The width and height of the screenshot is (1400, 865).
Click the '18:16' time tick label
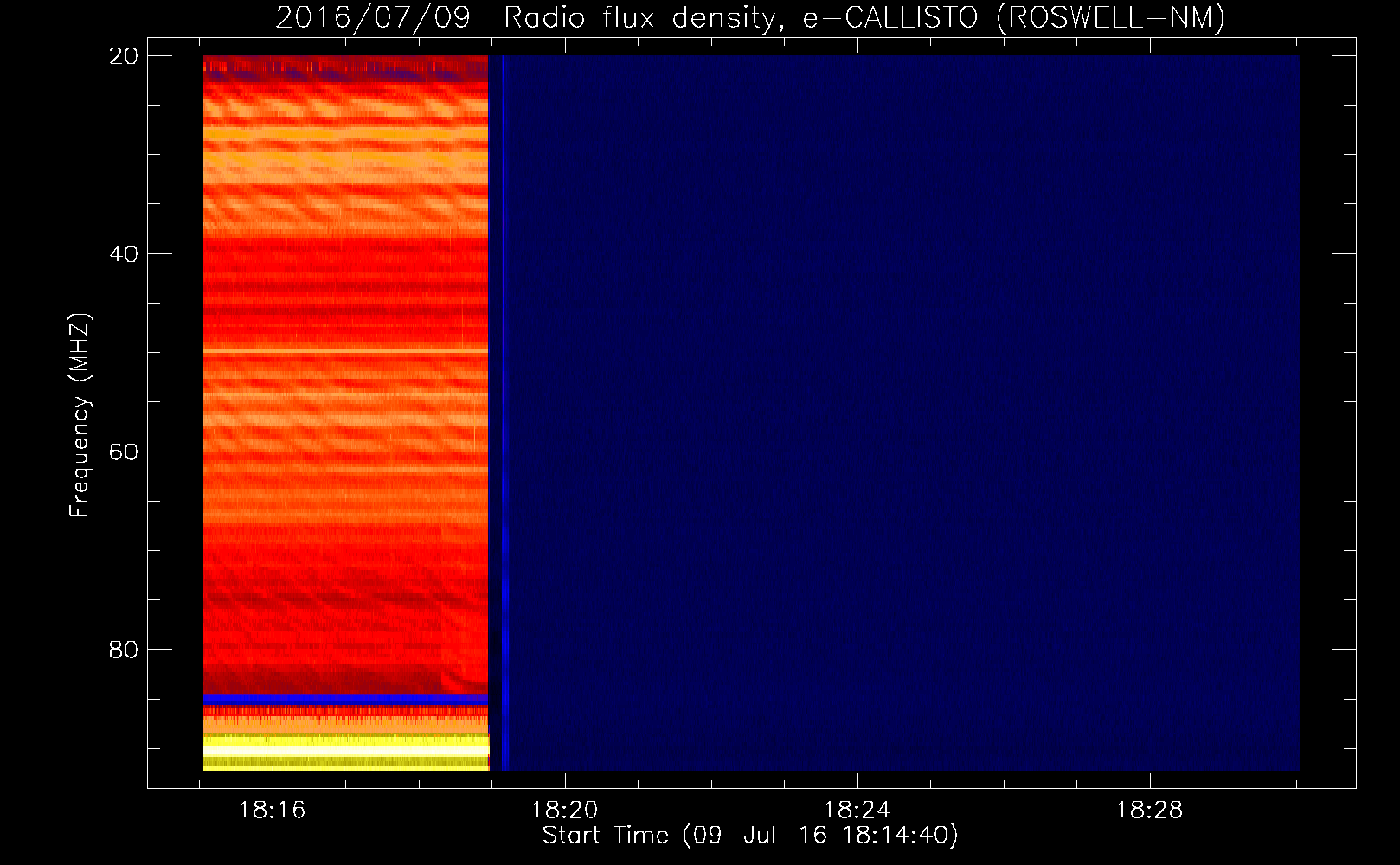point(273,811)
